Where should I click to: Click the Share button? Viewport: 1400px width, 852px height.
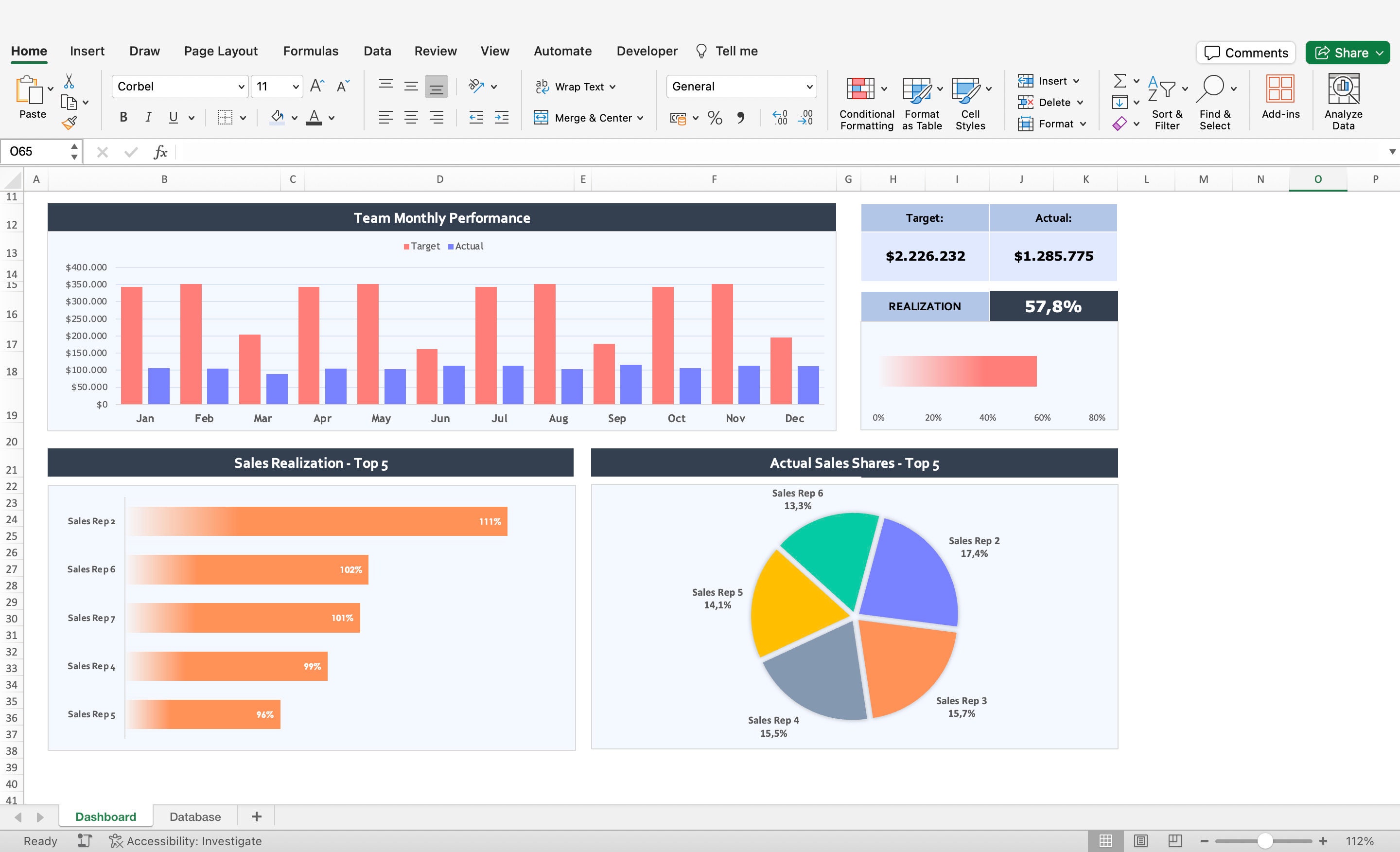click(1347, 53)
